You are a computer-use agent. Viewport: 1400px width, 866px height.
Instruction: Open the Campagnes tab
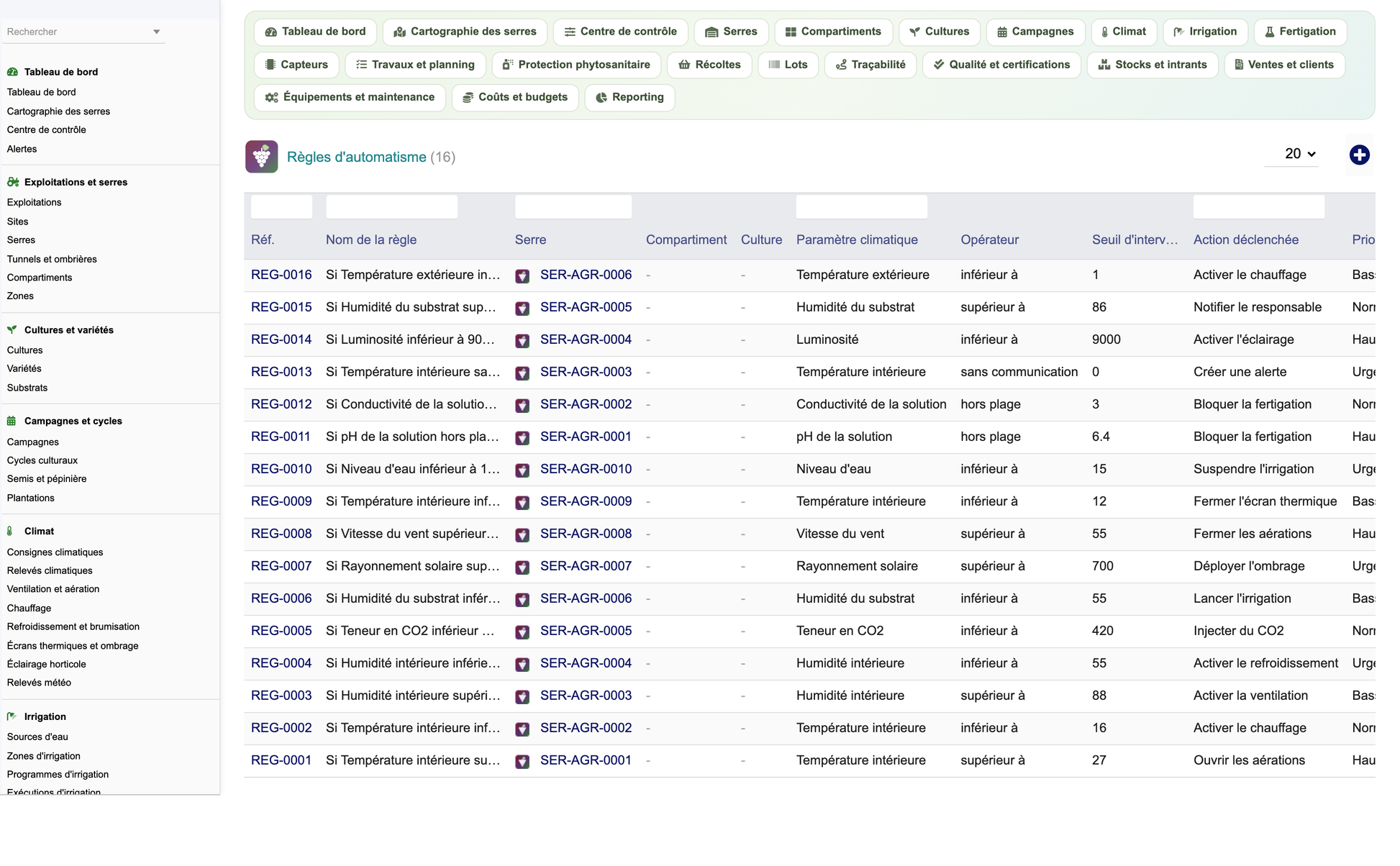1035,32
